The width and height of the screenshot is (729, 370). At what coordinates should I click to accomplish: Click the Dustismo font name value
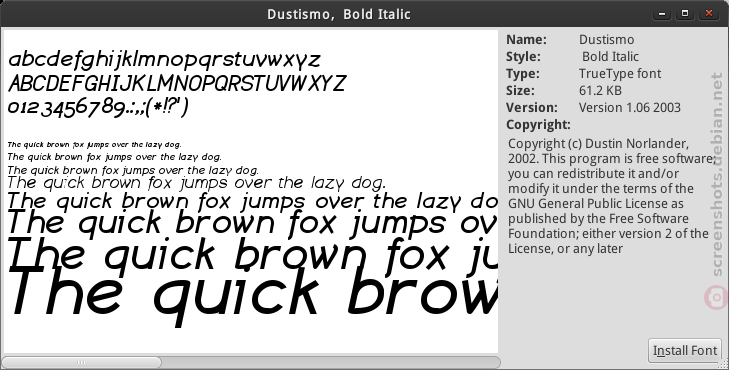606,40
